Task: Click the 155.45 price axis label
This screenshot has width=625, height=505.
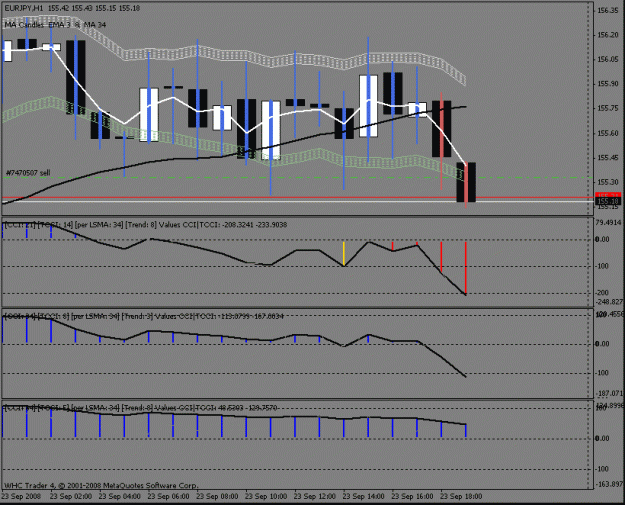Action: [608, 158]
